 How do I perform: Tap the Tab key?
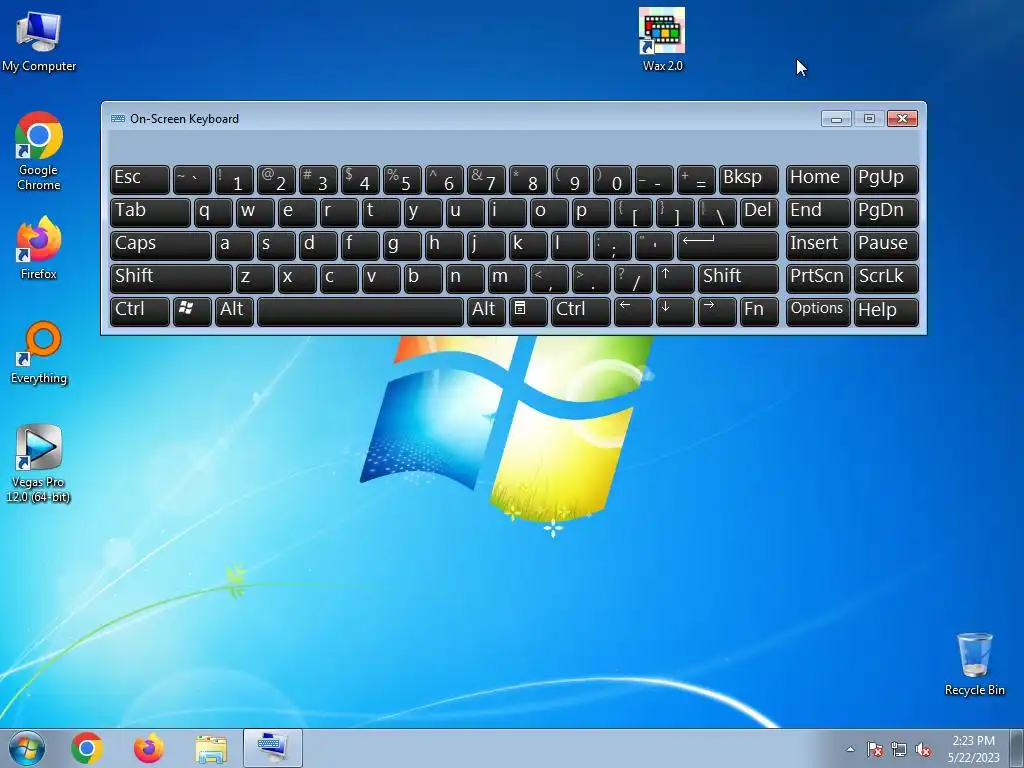150,213
